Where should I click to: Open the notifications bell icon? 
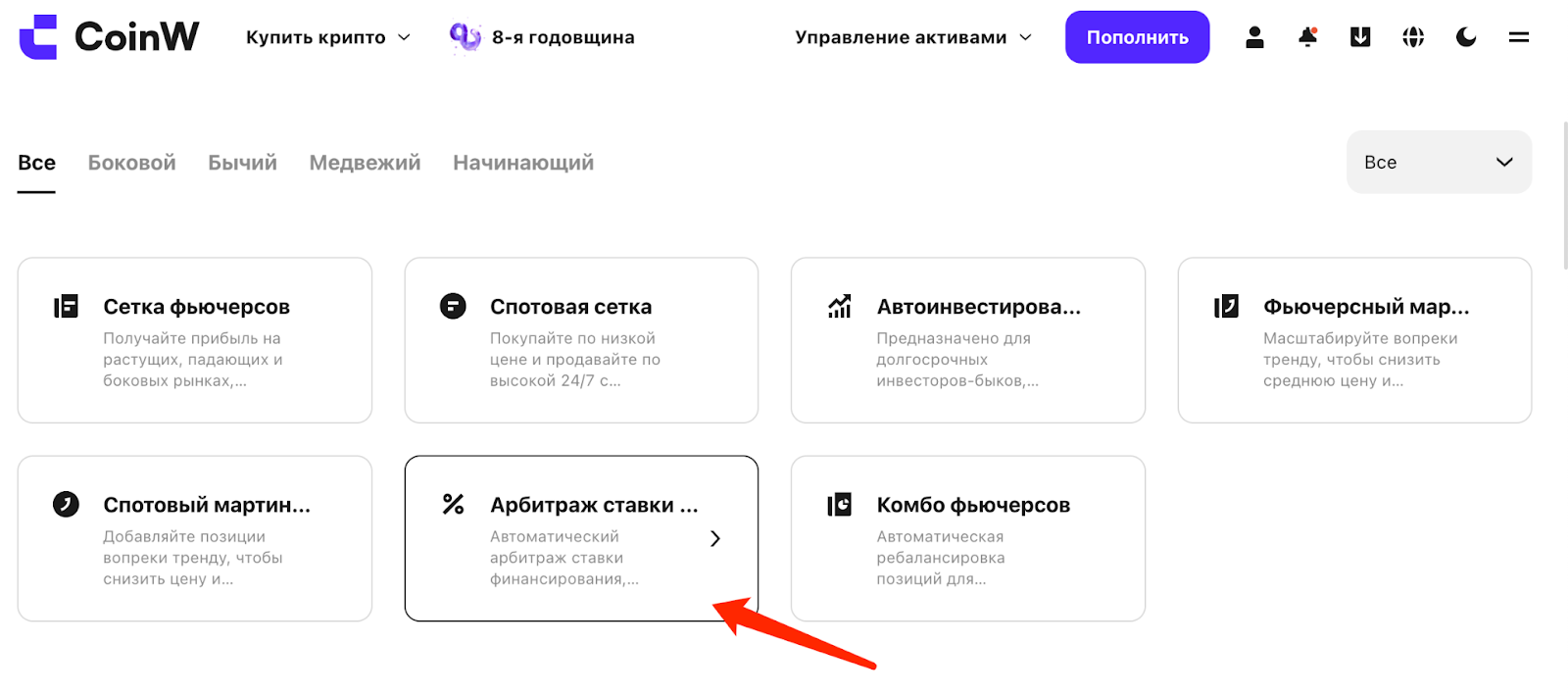[x=1307, y=37]
